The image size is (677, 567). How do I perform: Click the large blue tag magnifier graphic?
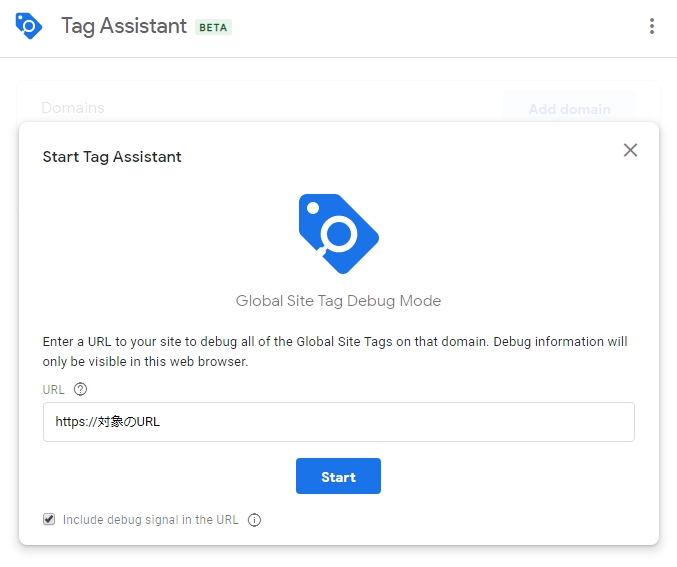[338, 234]
